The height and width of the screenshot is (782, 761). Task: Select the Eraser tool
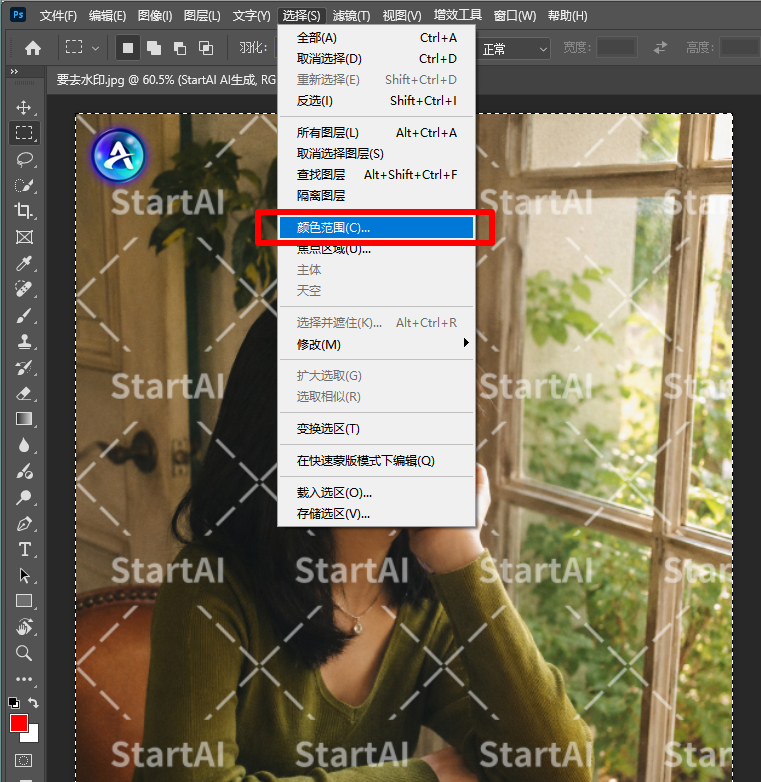tap(24, 393)
